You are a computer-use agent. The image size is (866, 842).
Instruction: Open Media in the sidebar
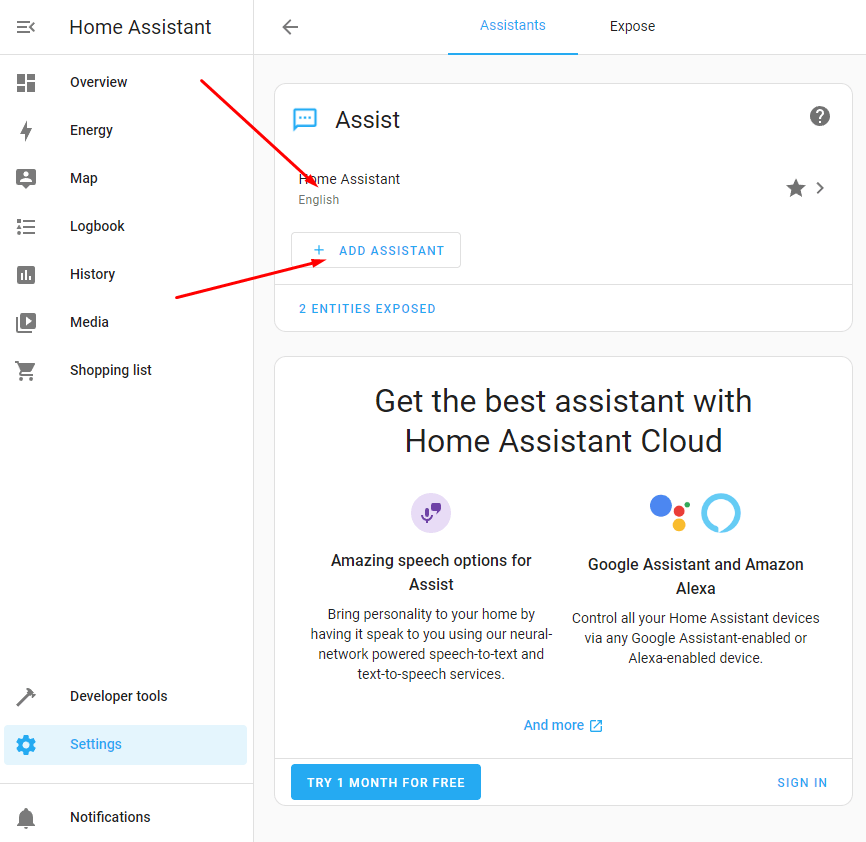(125, 323)
